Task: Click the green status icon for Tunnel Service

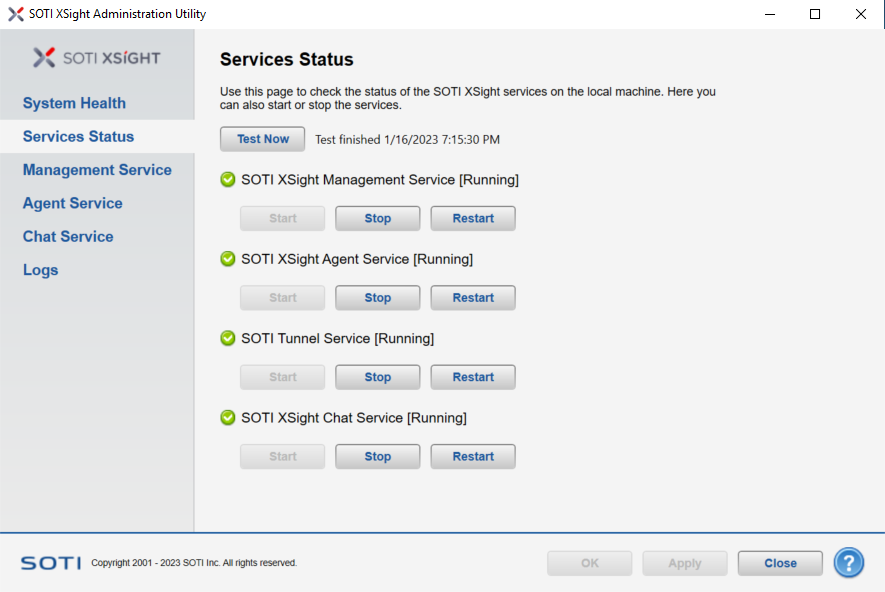Action: point(227,338)
